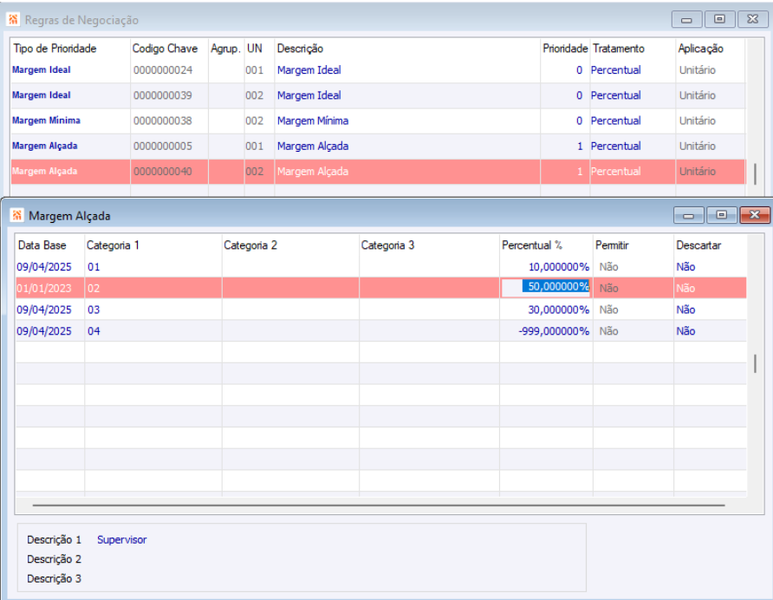Viewport: 773px width, 600px height.
Task: Click vertical scrollbar in Regras de Negociação grid
Action: point(755,174)
